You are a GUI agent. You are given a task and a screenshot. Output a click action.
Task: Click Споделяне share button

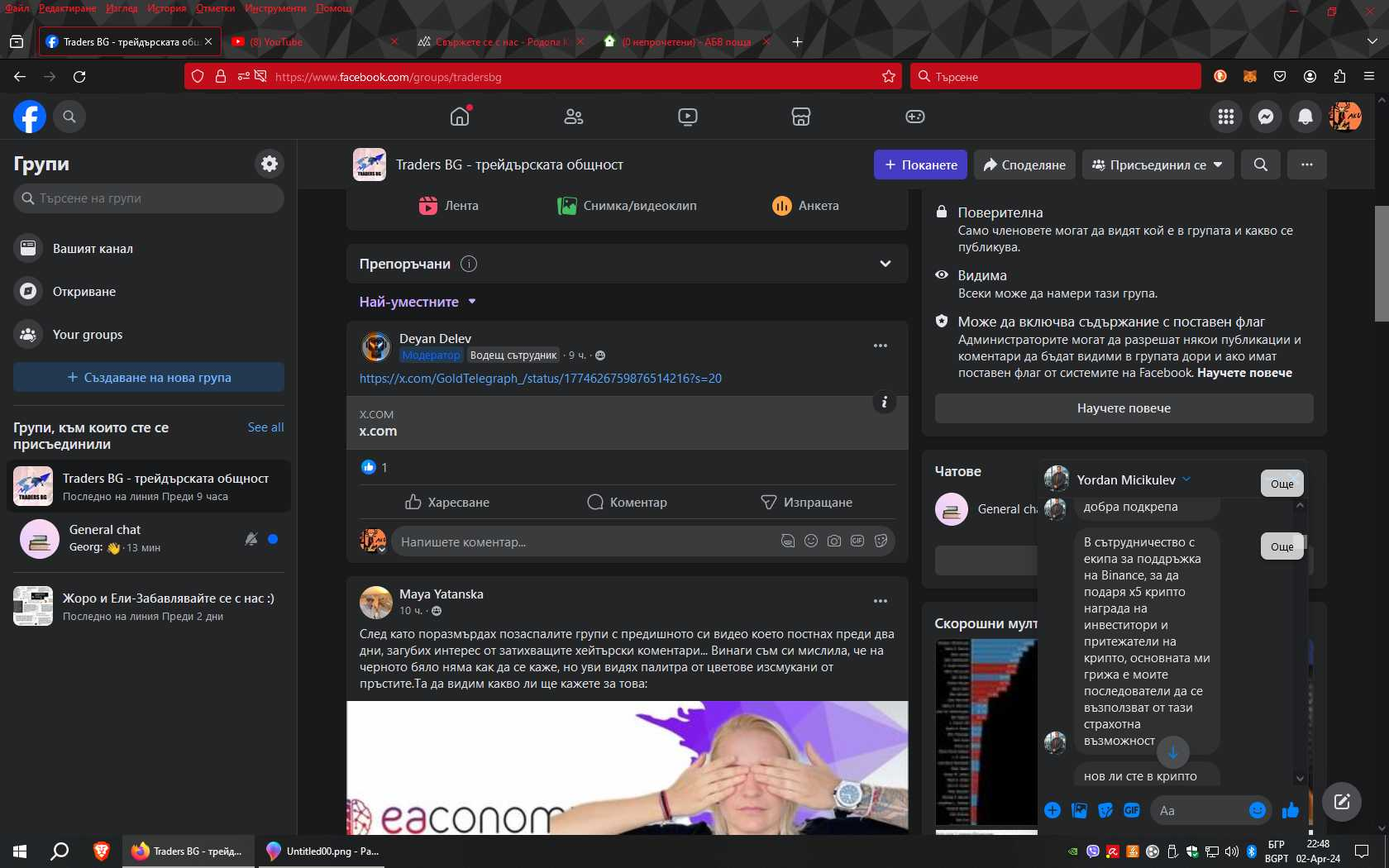(x=1024, y=165)
